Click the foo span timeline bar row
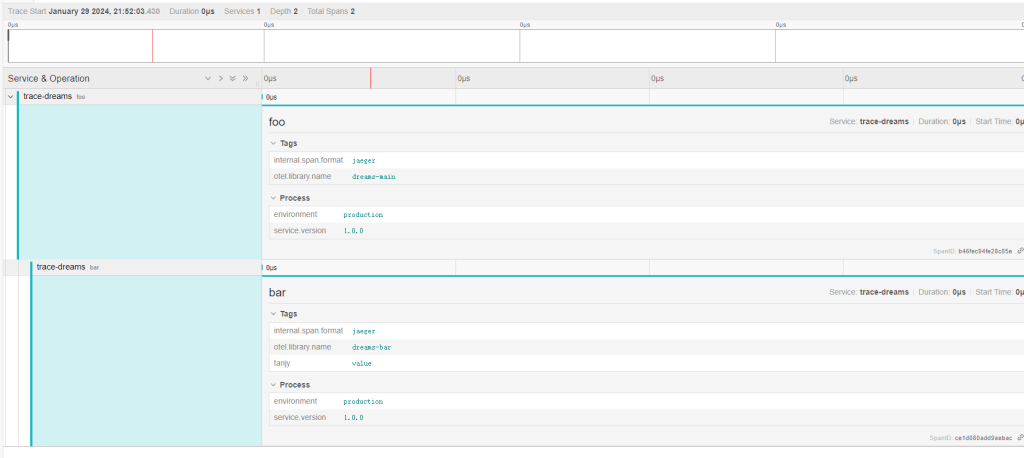Screen dimensions: 1024x458 [640, 97]
